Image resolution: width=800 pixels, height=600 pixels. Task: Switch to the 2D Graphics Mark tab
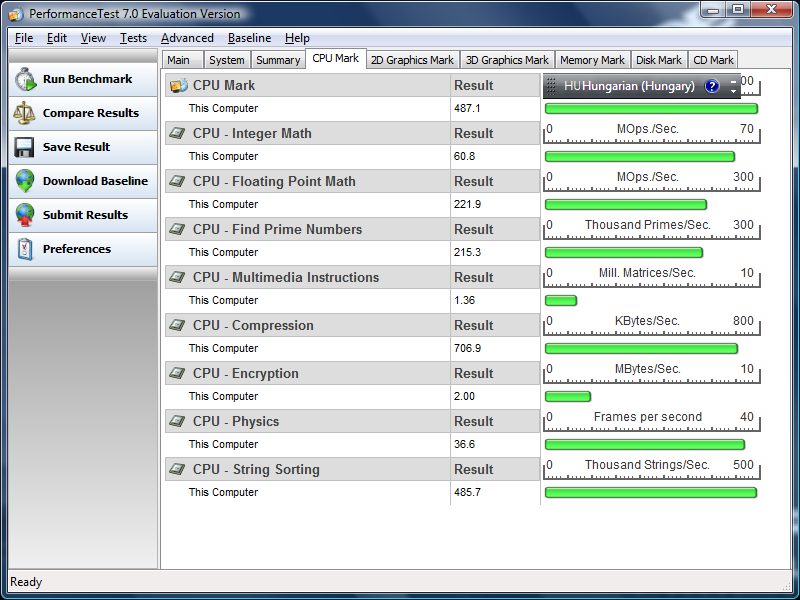[412, 60]
